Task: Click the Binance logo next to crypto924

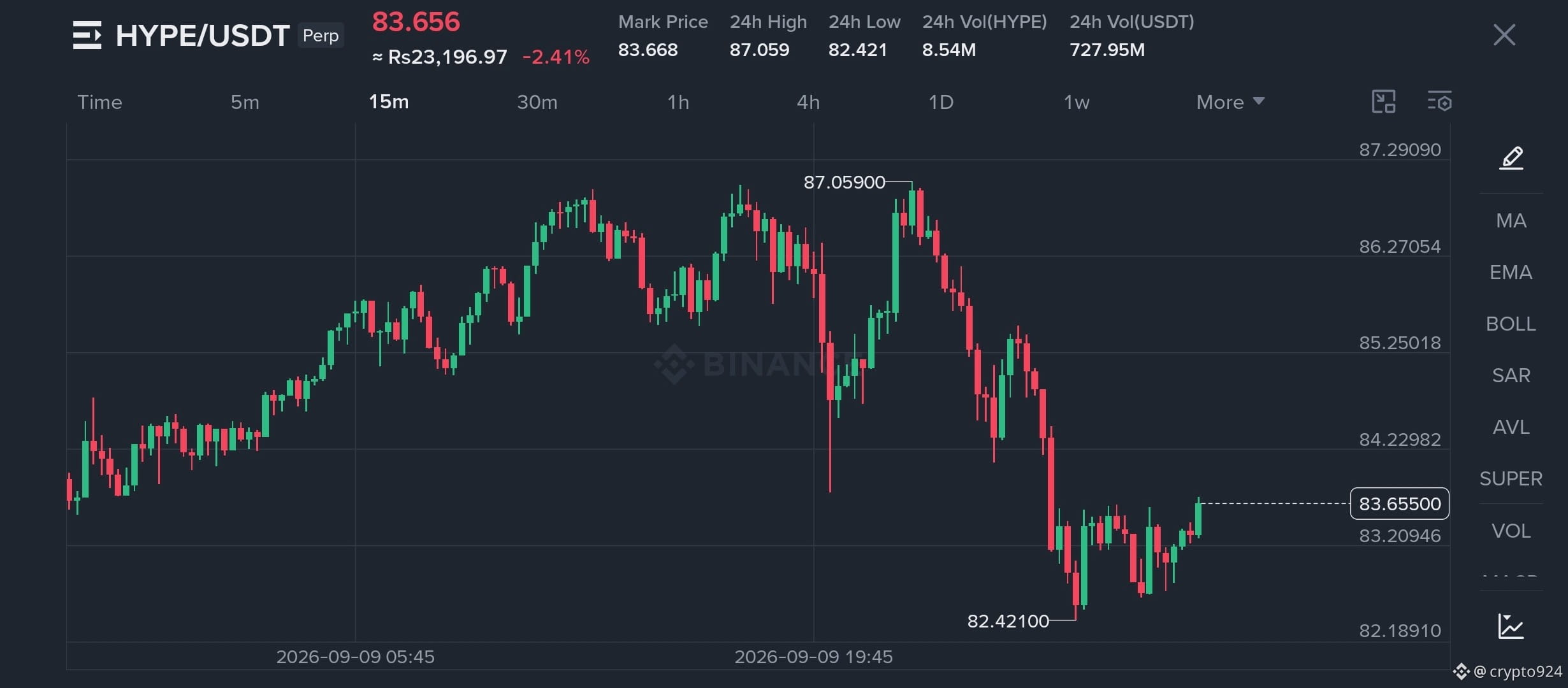Action: point(1461,671)
